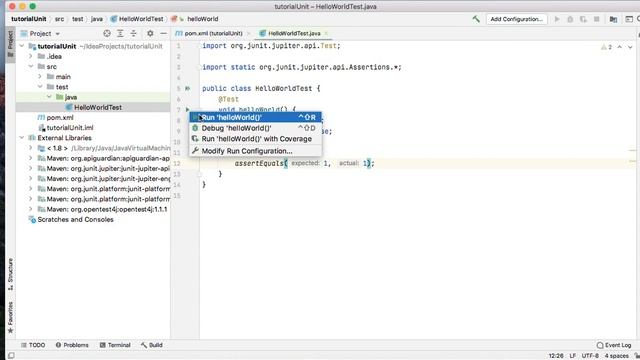This screenshot has width=640, height=360.
Task: Open the Event Log
Action: tap(614, 345)
